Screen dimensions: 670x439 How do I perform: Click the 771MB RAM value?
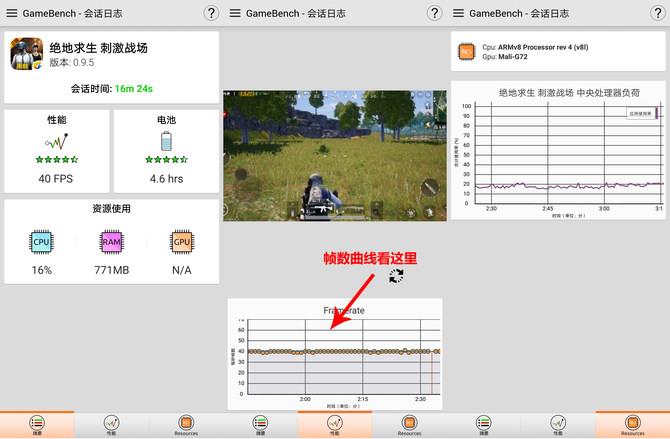coord(112,270)
